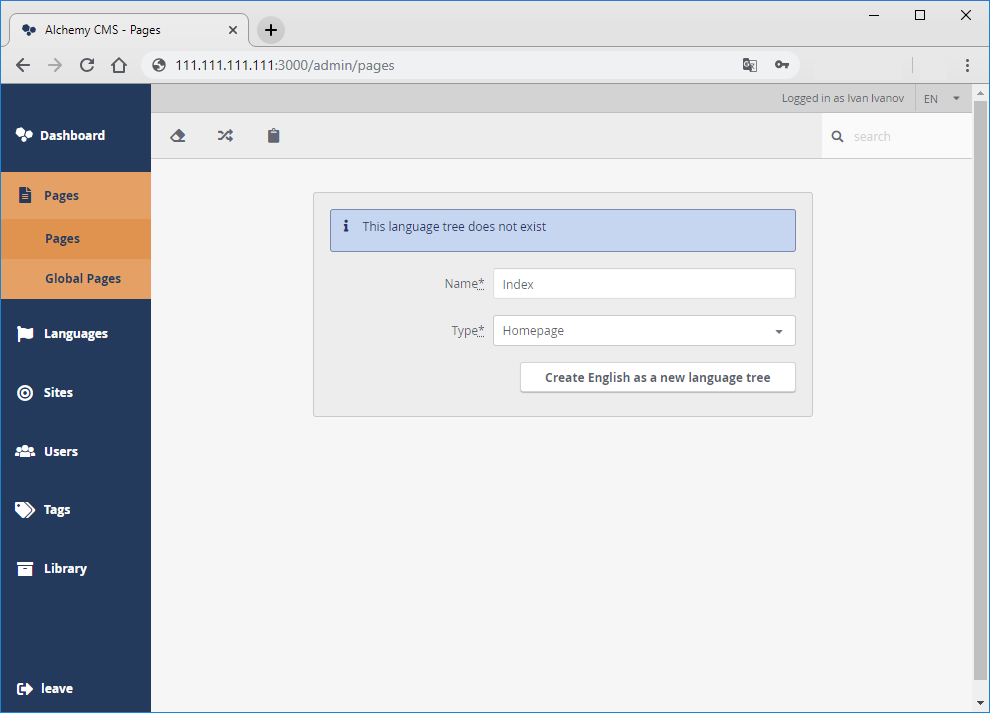
Task: Select Global Pages submenu item
Action: pos(83,279)
